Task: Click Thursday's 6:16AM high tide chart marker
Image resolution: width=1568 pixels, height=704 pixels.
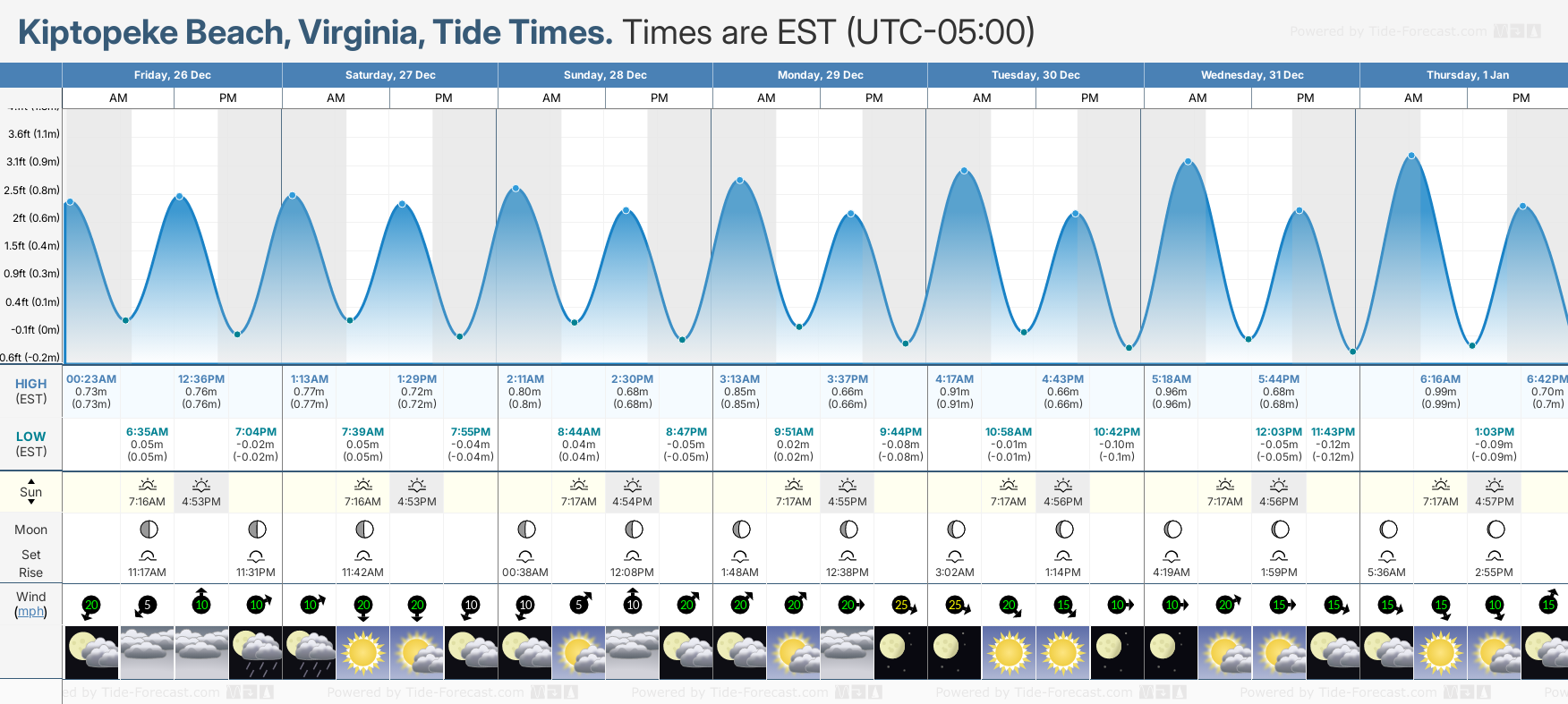Action: pyautogui.click(x=1411, y=156)
